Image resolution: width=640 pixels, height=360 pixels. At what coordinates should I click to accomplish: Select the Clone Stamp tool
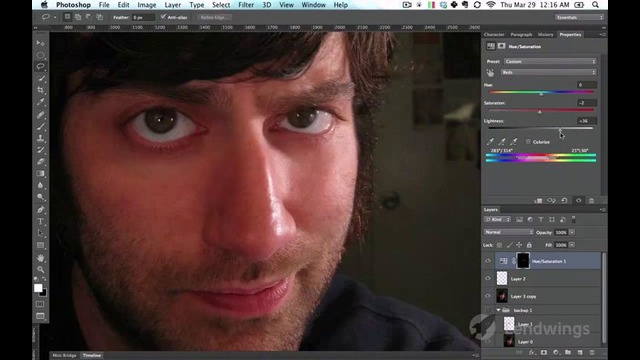(40, 139)
